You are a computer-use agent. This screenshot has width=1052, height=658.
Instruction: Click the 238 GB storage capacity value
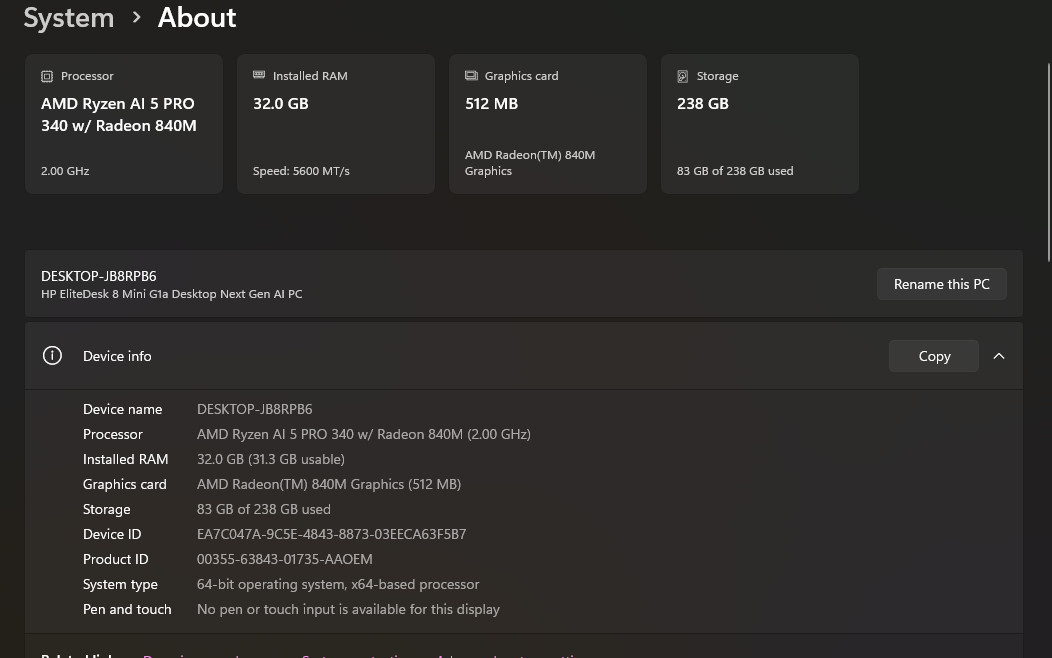pyautogui.click(x=702, y=104)
